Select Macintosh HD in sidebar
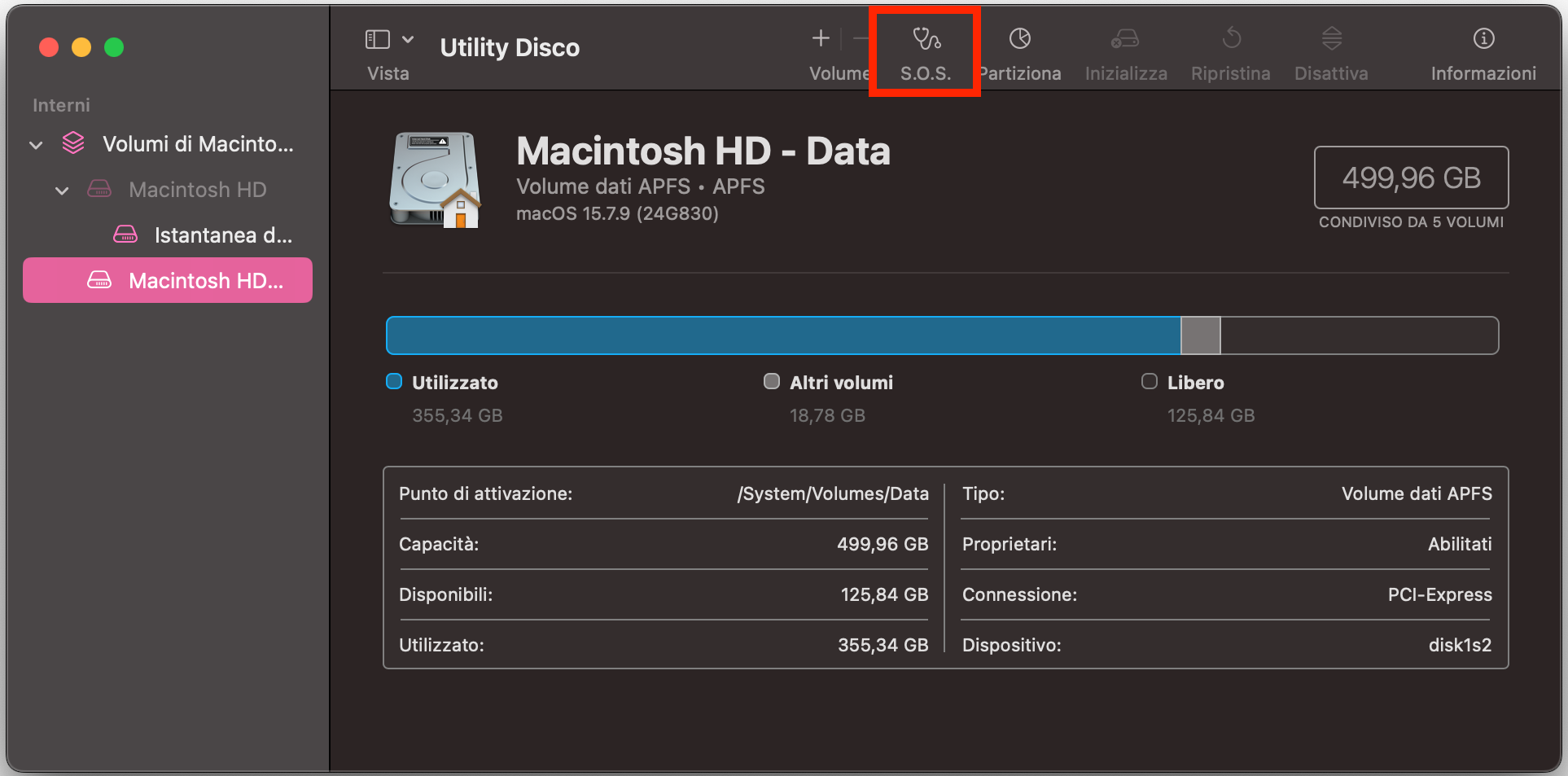The height and width of the screenshot is (776, 1568). 168,190
